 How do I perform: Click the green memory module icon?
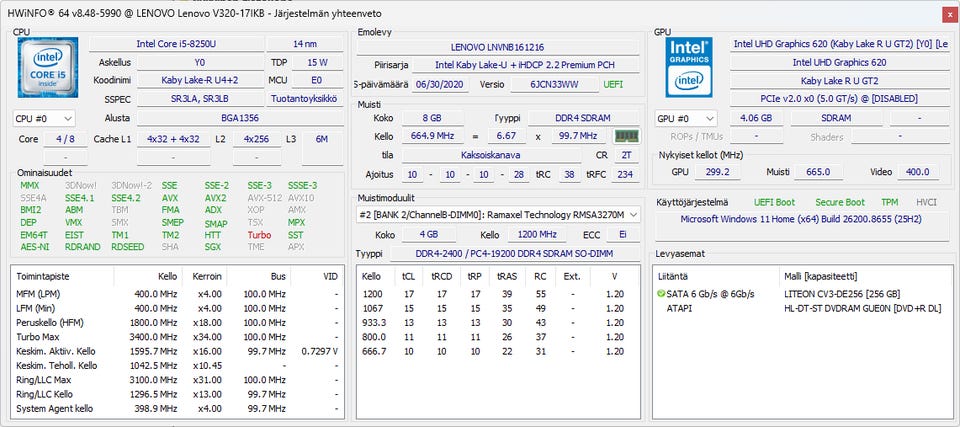pos(626,137)
